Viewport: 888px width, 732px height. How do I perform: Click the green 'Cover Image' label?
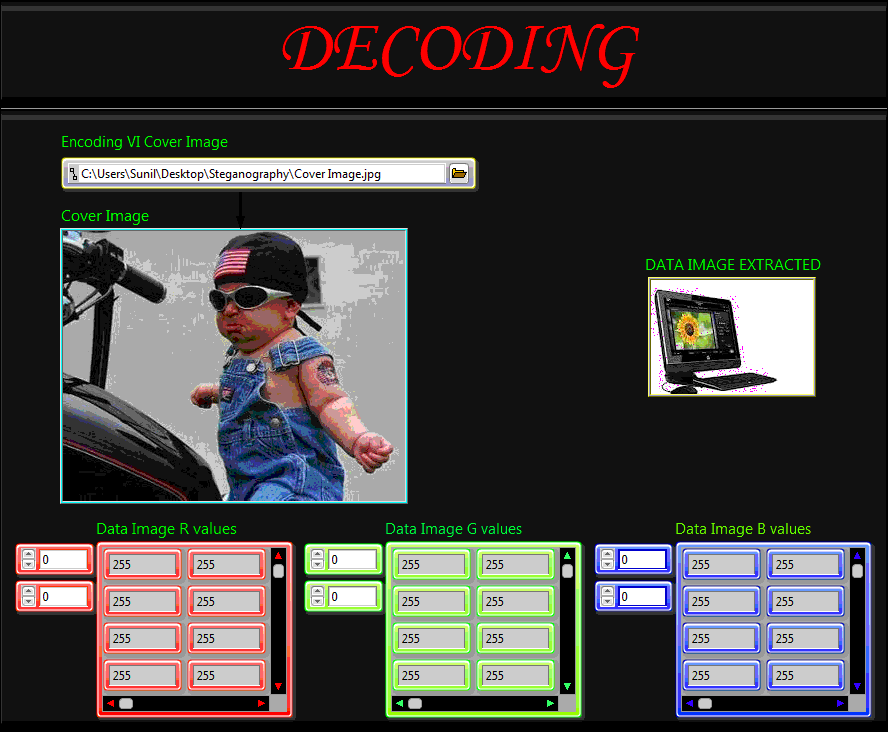pyautogui.click(x=105, y=216)
